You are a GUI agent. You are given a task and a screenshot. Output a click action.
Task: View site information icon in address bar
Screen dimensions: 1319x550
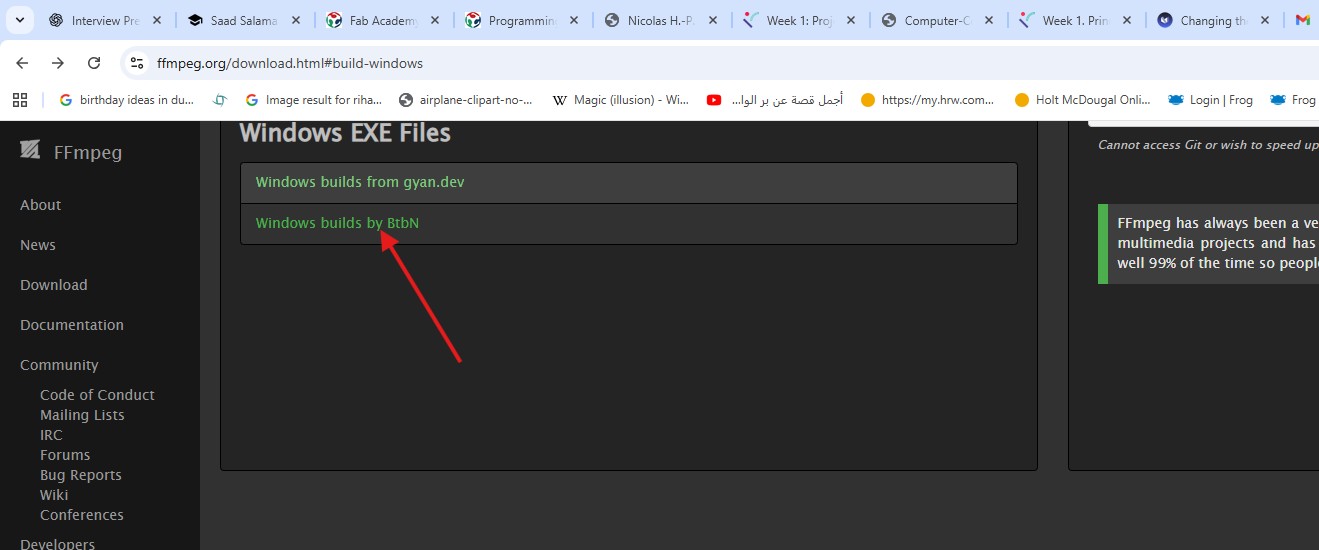[138, 63]
